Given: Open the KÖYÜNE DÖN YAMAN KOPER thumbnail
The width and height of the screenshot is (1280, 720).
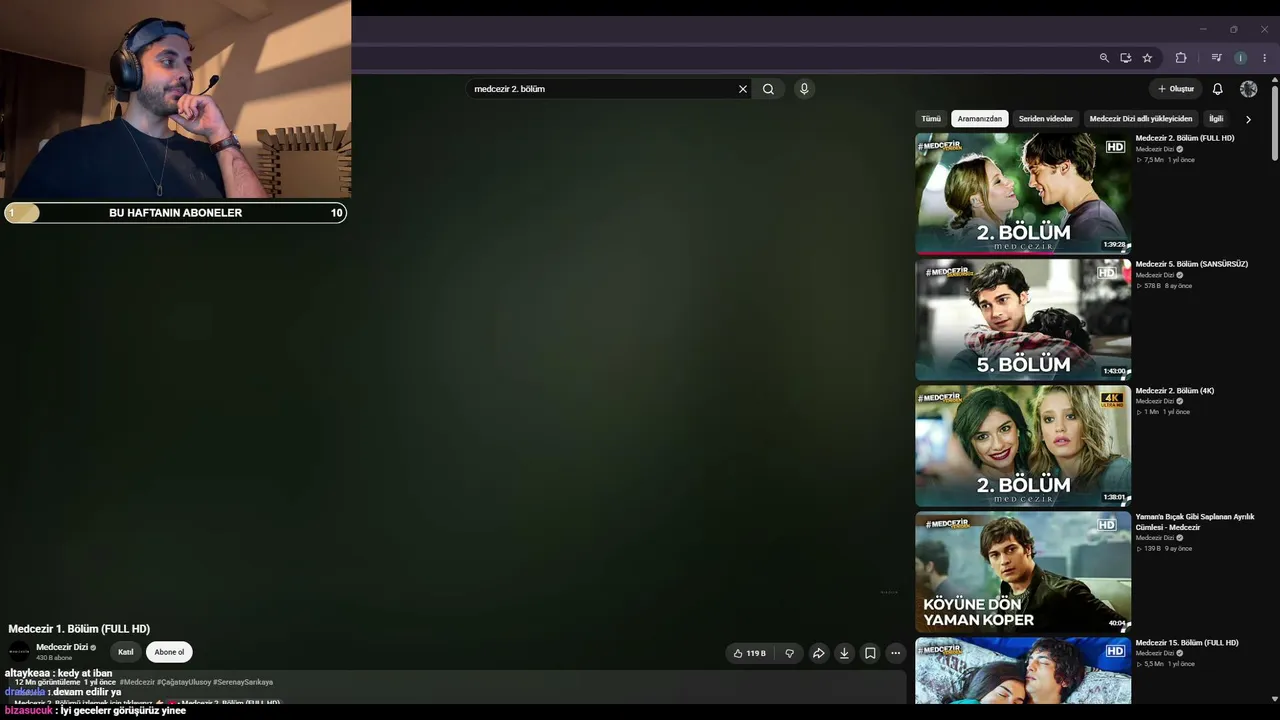Looking at the screenshot, I should click(1023, 572).
